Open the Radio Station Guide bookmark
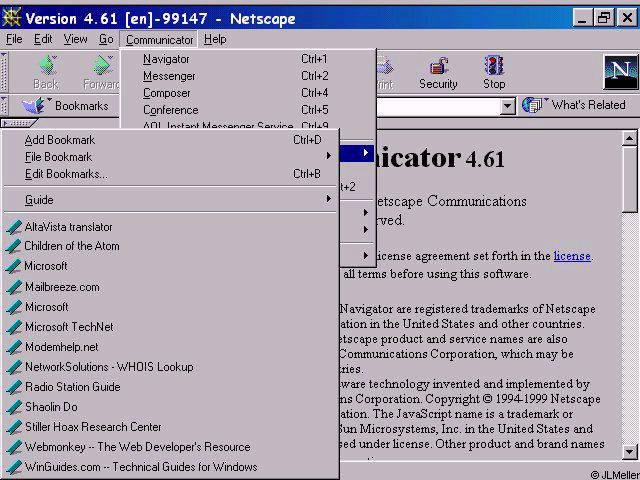The image size is (640, 480). [72, 387]
